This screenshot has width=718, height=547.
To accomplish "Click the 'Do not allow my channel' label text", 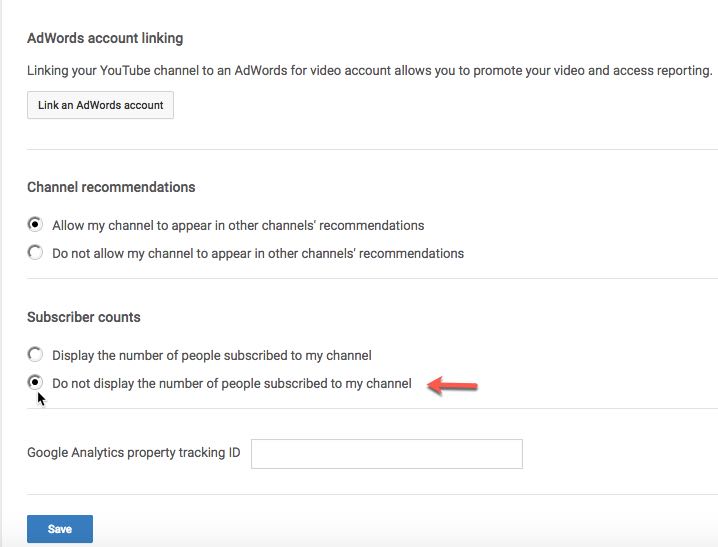I will [258, 253].
